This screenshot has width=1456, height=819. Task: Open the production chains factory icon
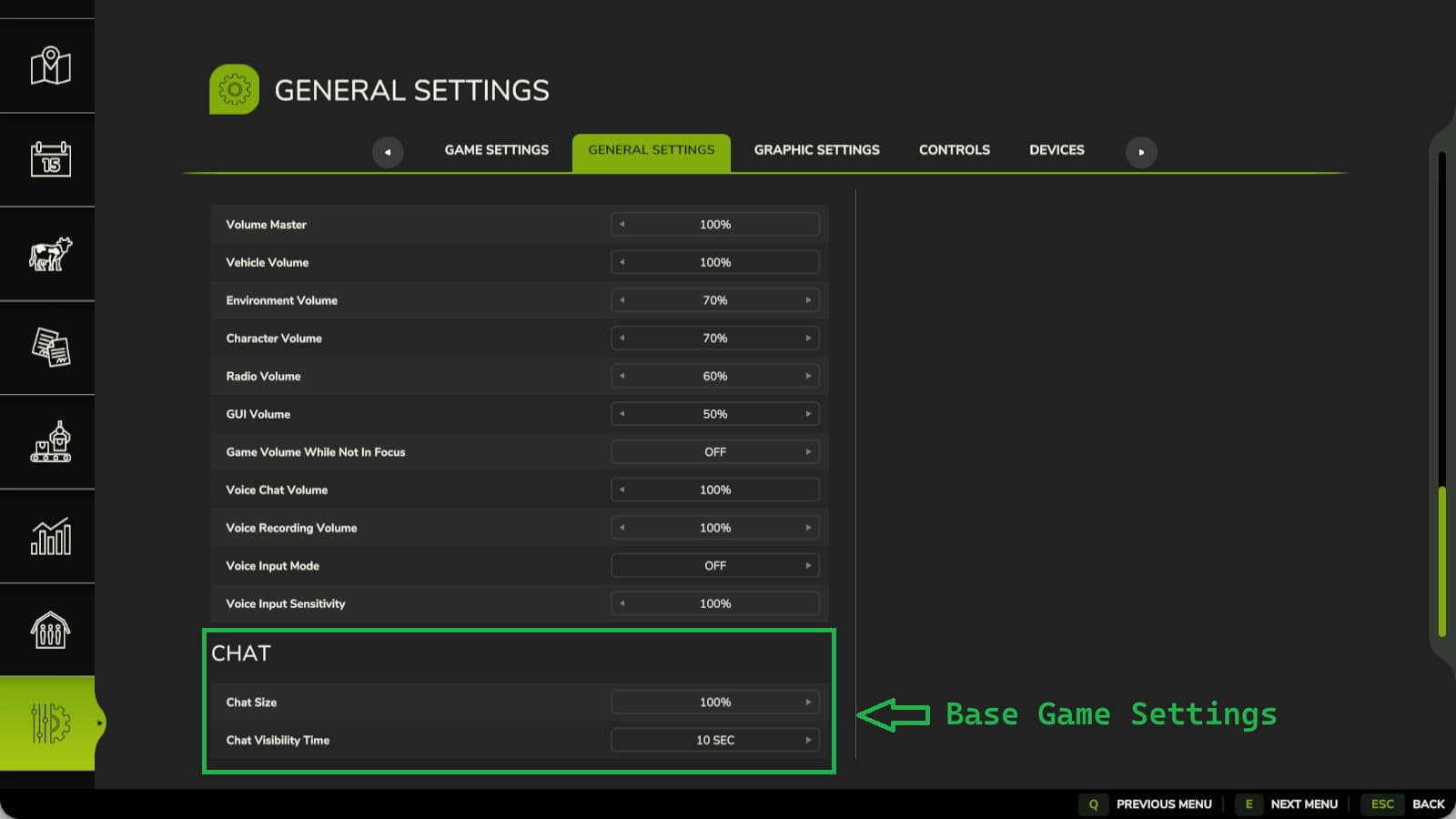coord(50,442)
